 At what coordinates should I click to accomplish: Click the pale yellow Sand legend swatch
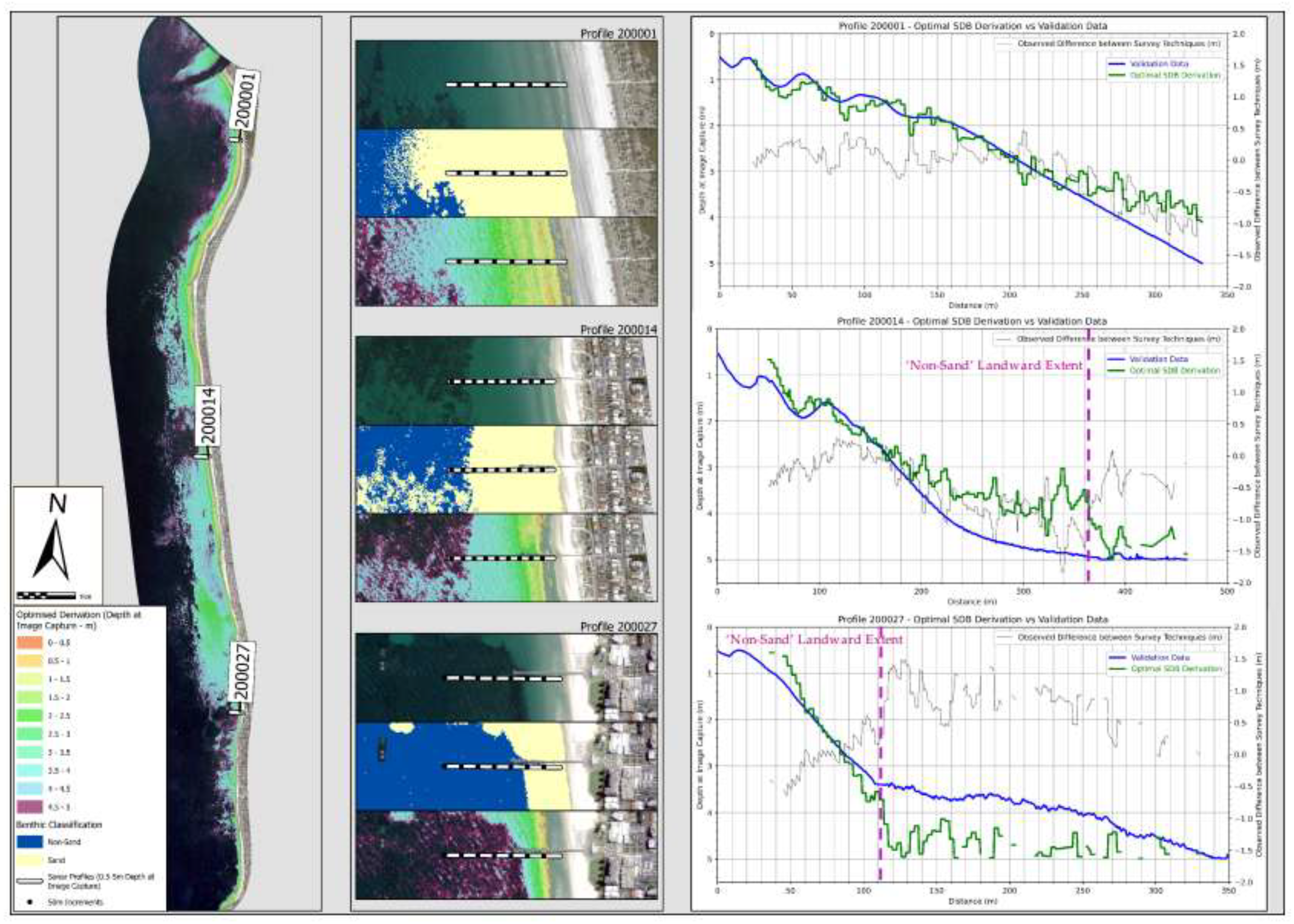tap(30, 860)
